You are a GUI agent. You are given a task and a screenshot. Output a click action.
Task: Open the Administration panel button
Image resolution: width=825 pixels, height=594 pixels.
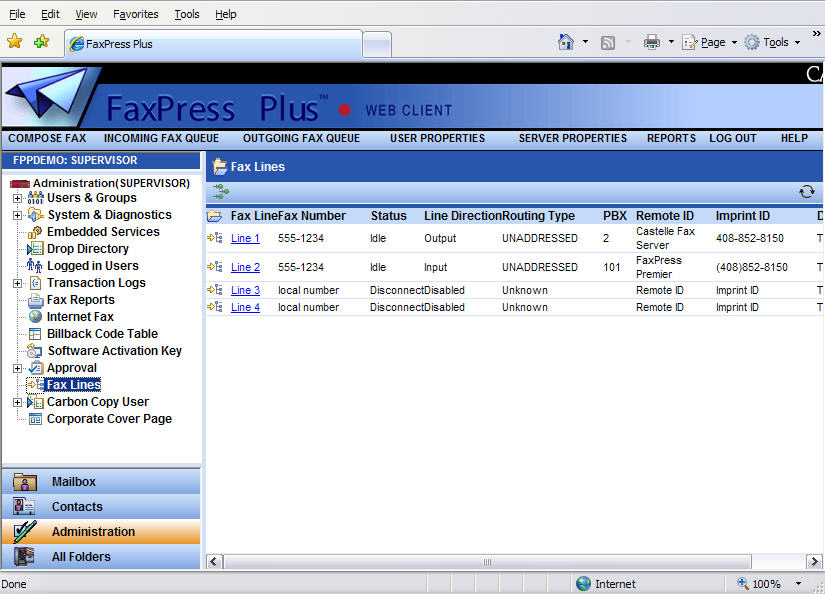(101, 531)
